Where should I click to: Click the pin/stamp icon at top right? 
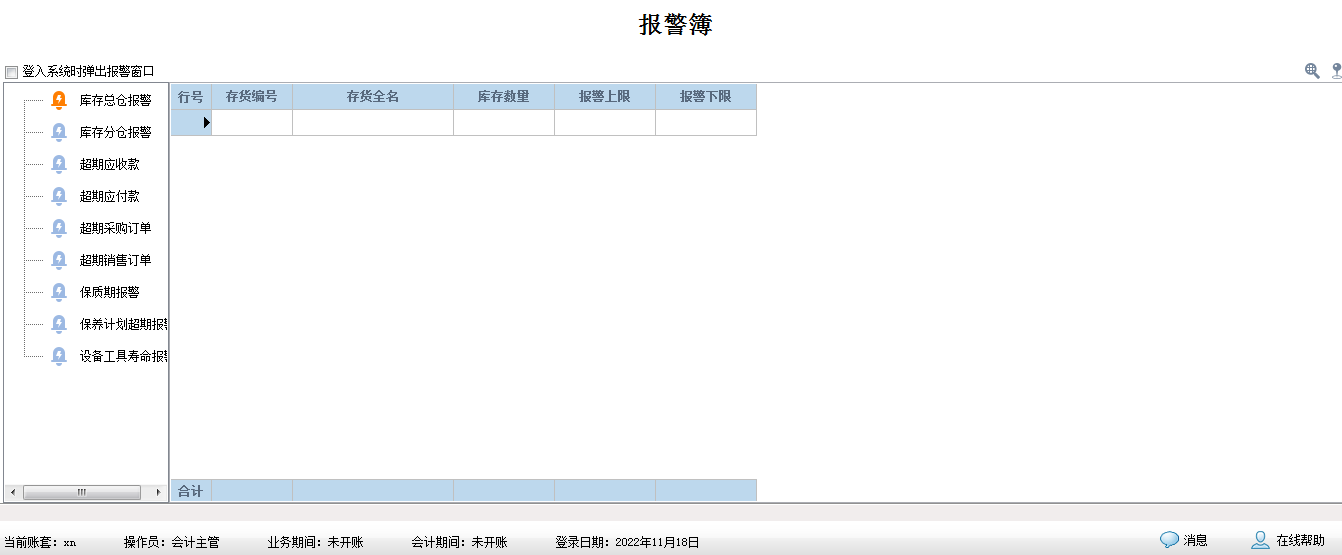(1336, 71)
